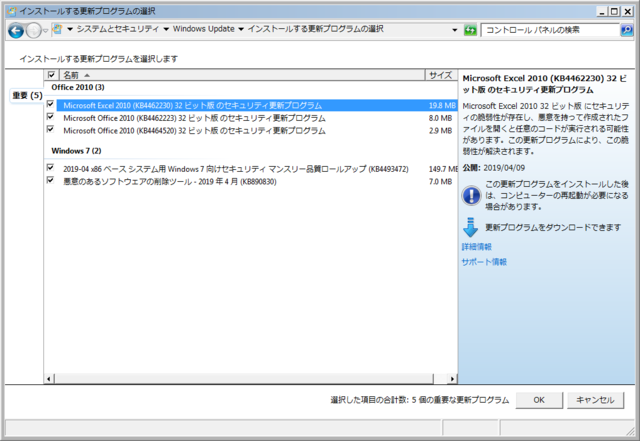This screenshot has height=441, width=640.
Task: Click the blue restart-required info icon
Action: (471, 195)
